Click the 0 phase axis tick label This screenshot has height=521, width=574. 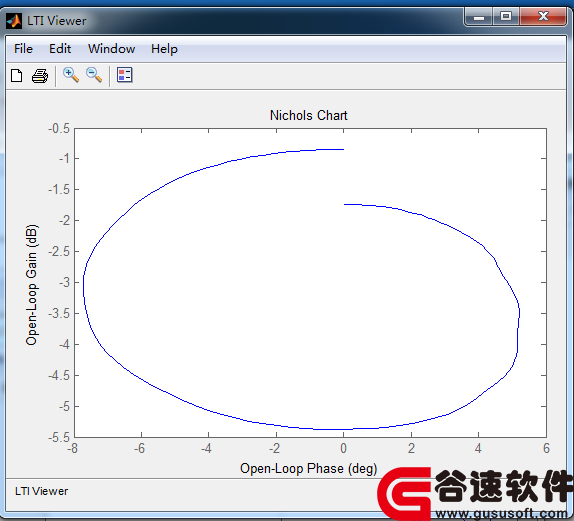[x=343, y=448]
